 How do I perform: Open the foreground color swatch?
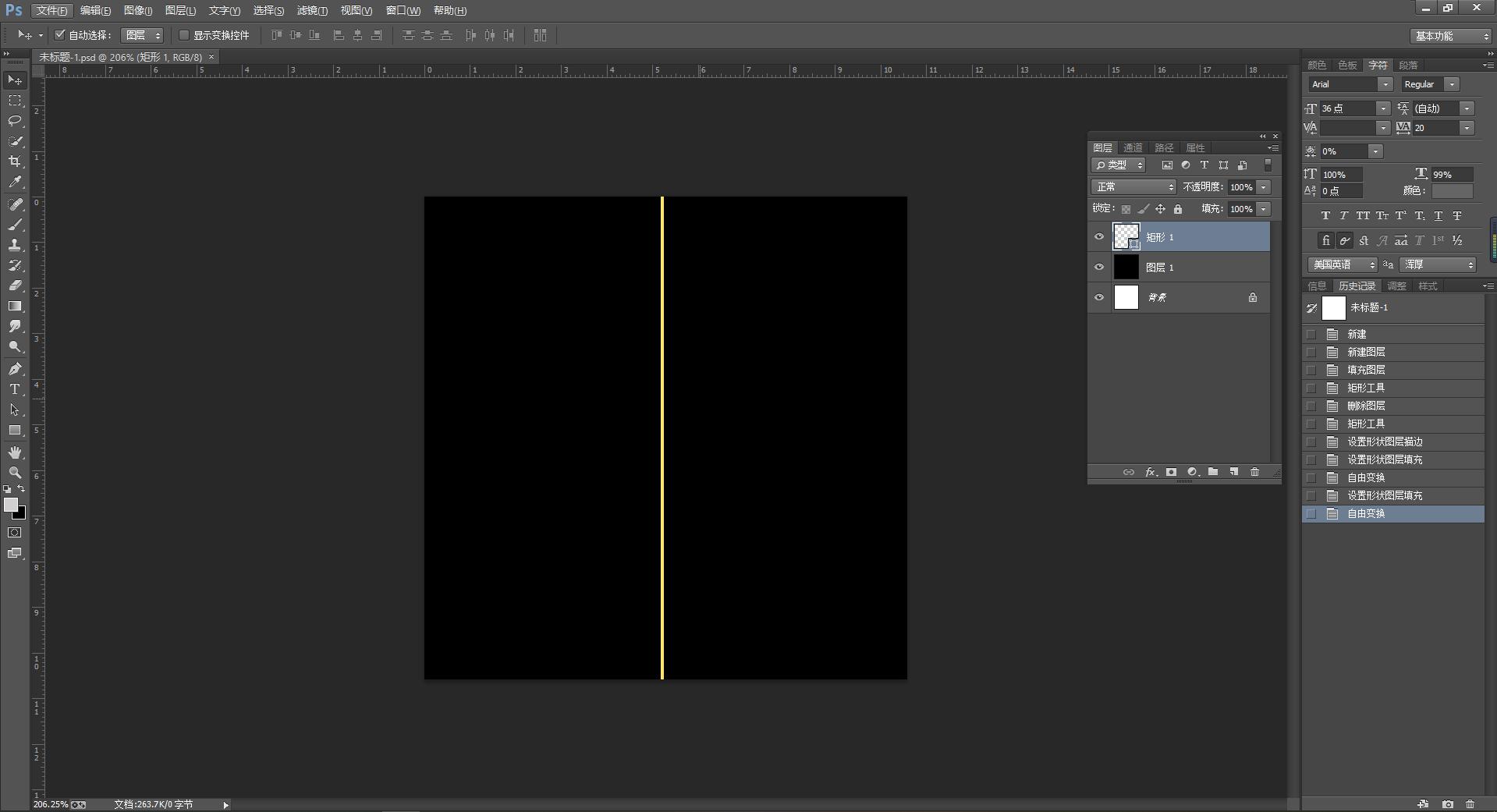(x=11, y=505)
